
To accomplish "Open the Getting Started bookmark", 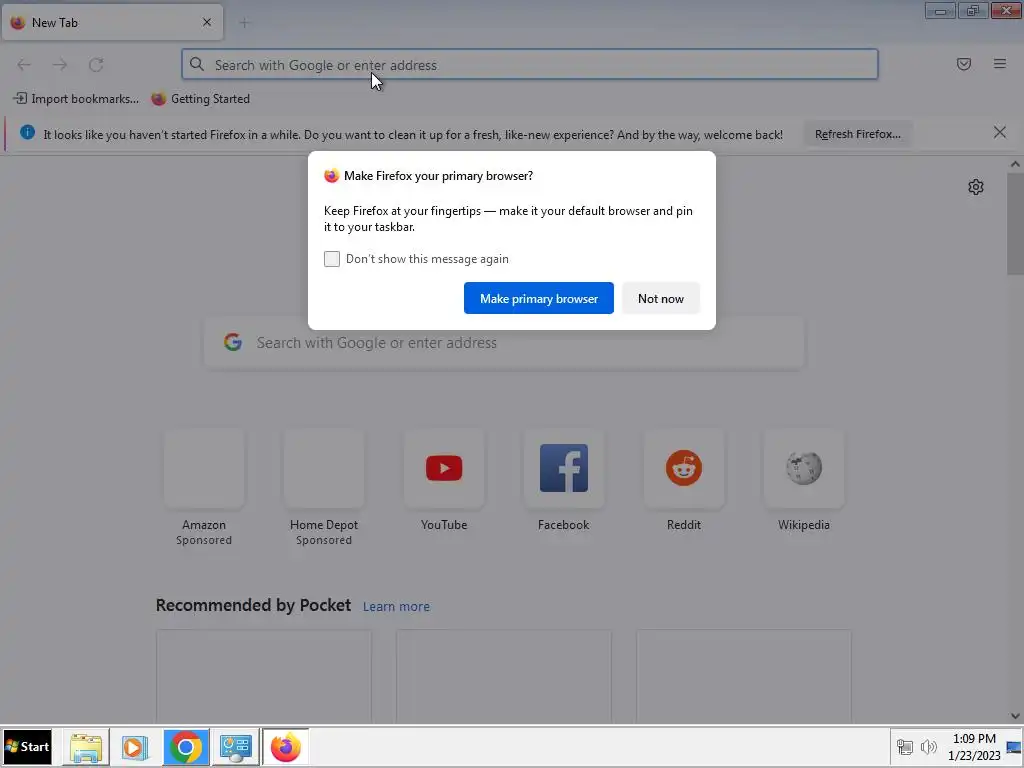I will 200,99.
